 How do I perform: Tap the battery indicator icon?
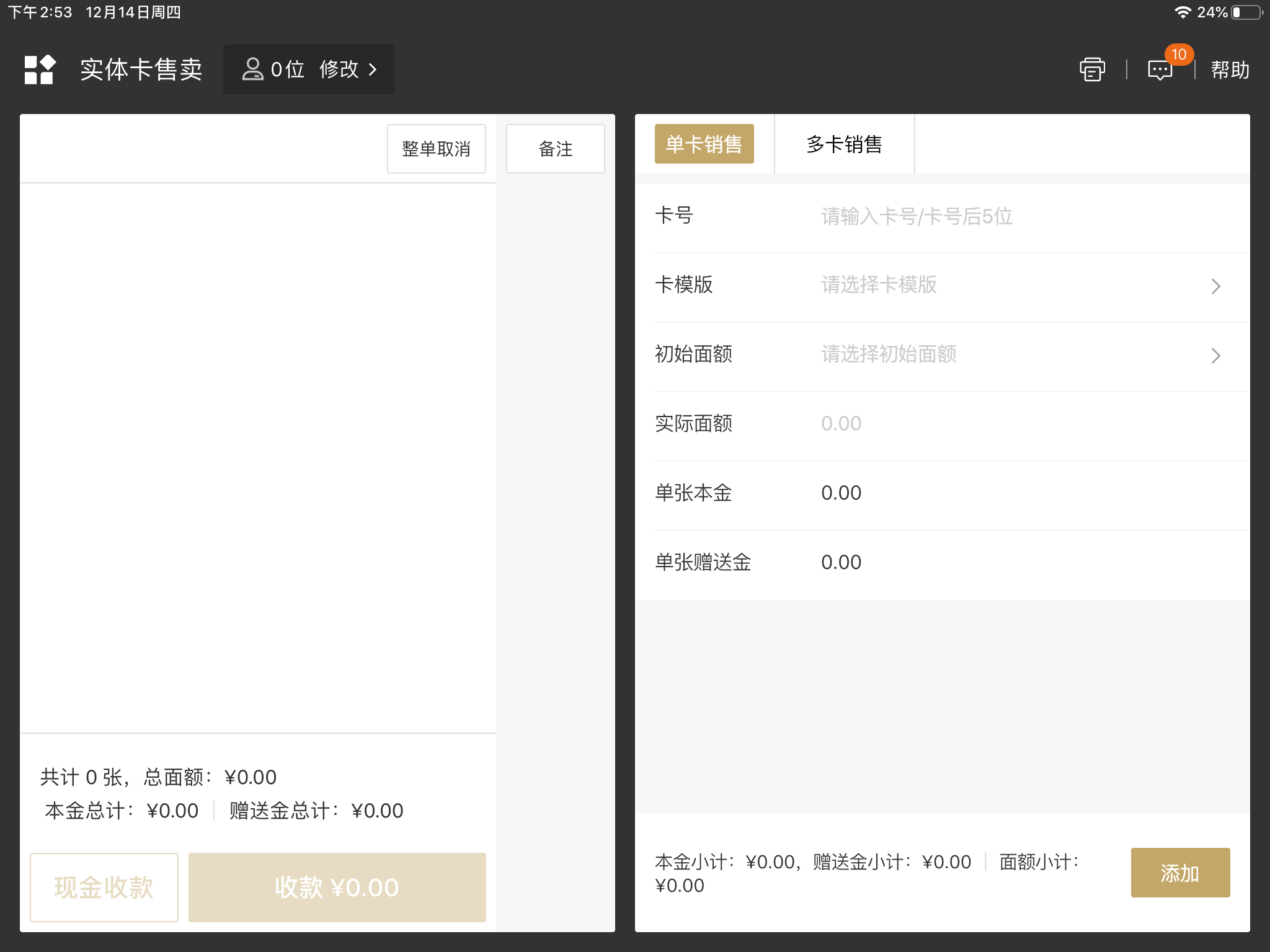click(x=1246, y=12)
